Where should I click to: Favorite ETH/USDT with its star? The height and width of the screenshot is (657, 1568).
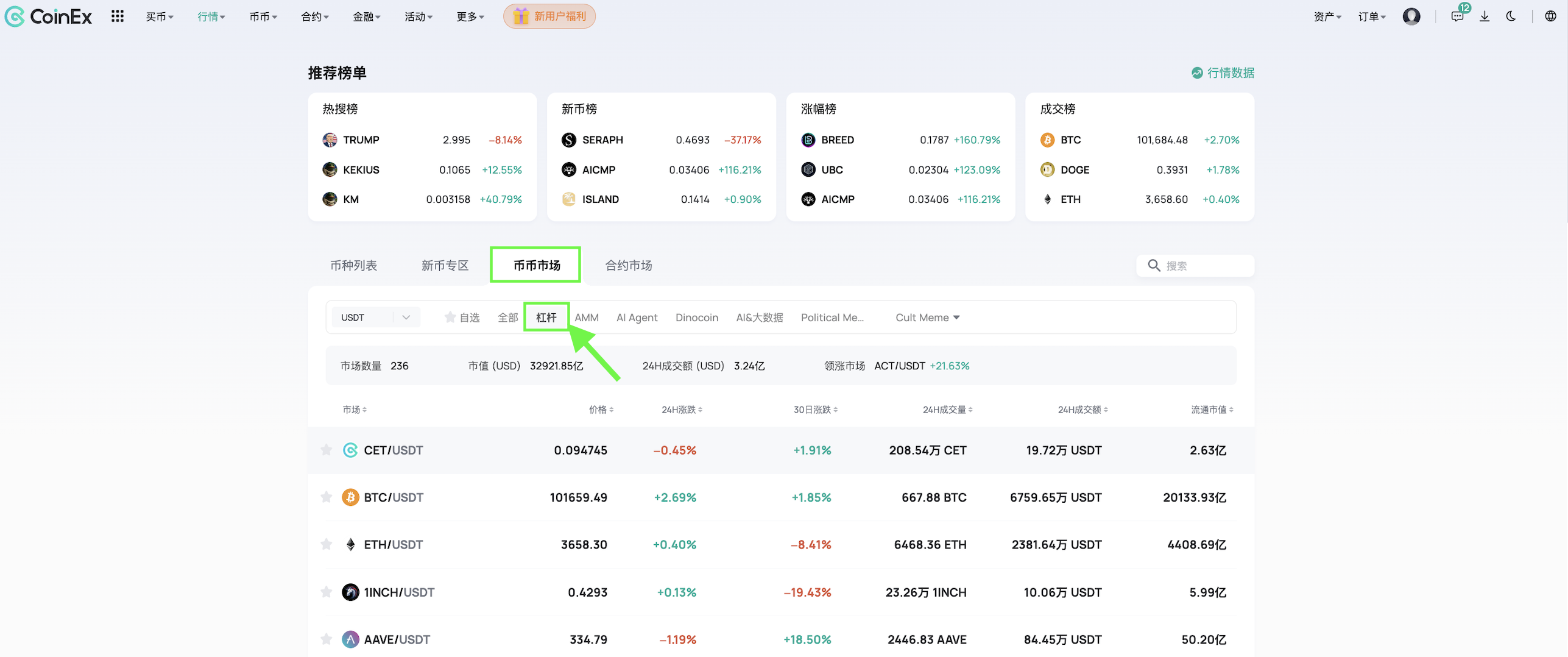327,544
